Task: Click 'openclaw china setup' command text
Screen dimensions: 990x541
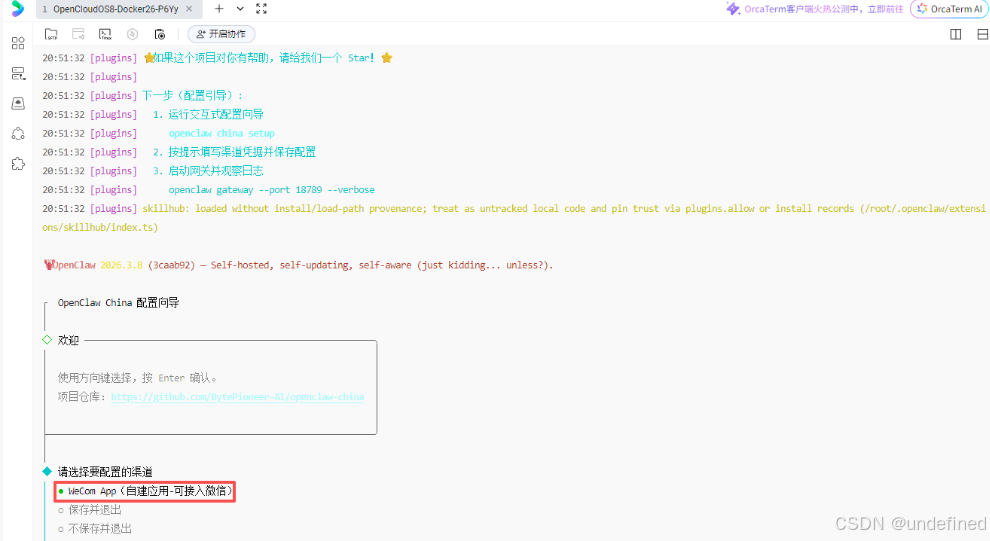Action: (x=222, y=133)
